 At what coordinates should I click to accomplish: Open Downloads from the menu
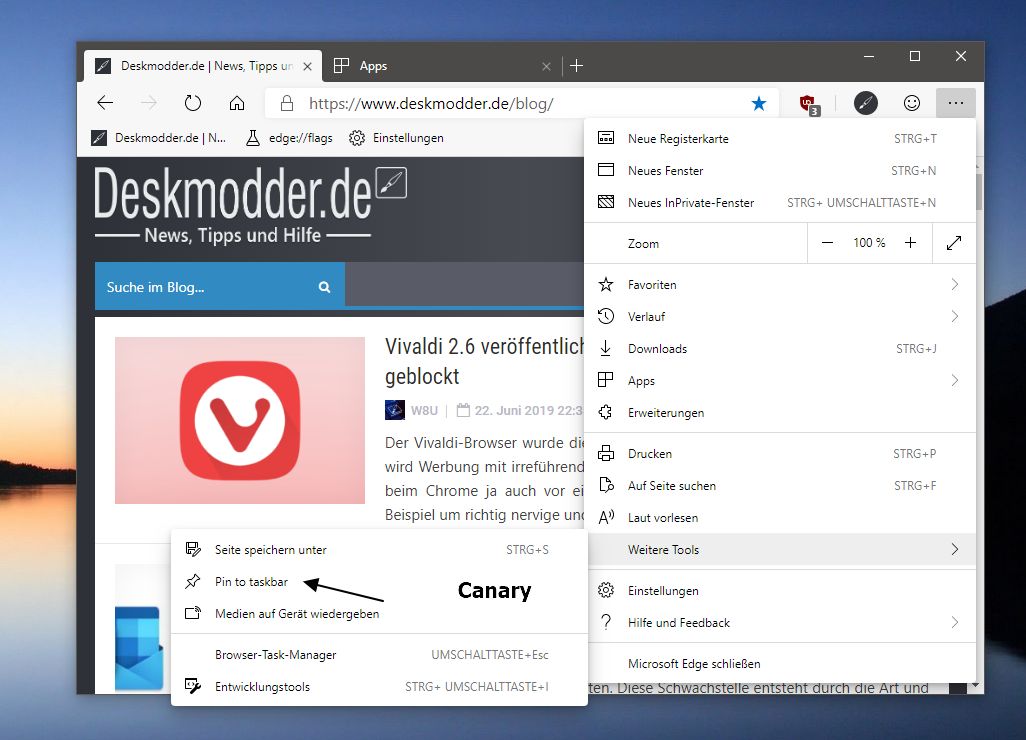pos(780,349)
